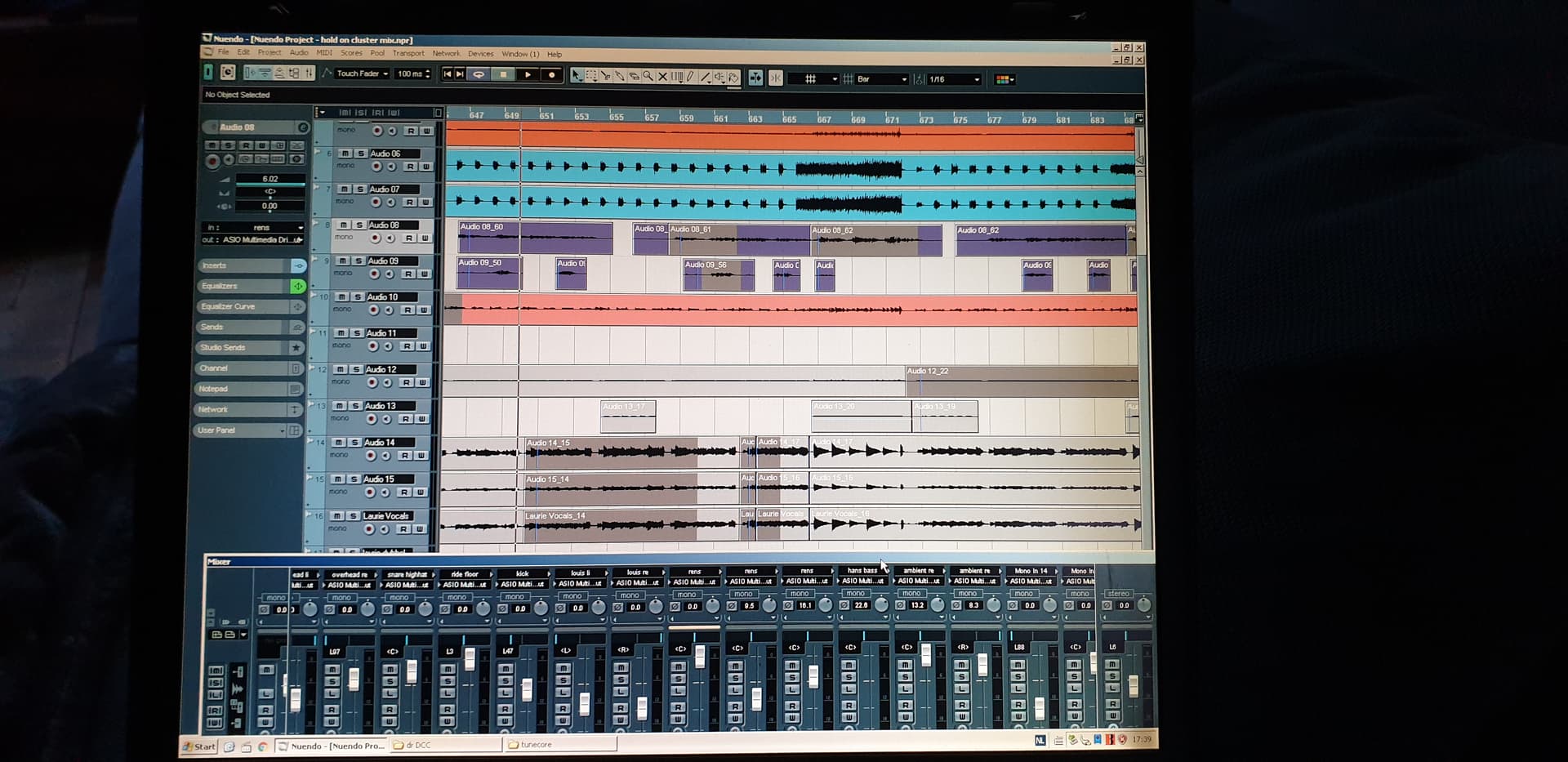This screenshot has height=762, width=1568.
Task: Open the Devices menu
Action: point(480,54)
